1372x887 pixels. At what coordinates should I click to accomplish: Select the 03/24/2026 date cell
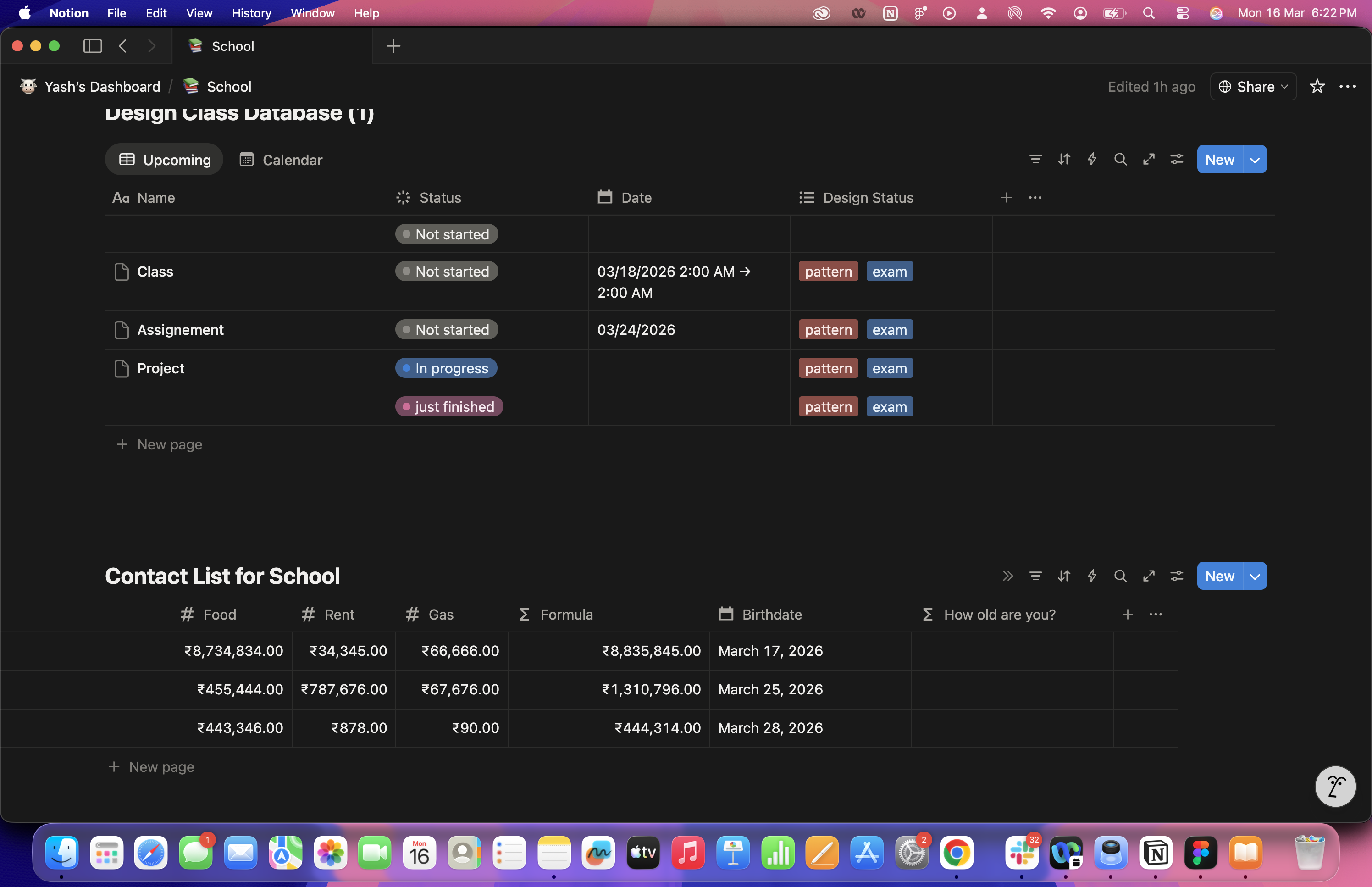(x=689, y=330)
